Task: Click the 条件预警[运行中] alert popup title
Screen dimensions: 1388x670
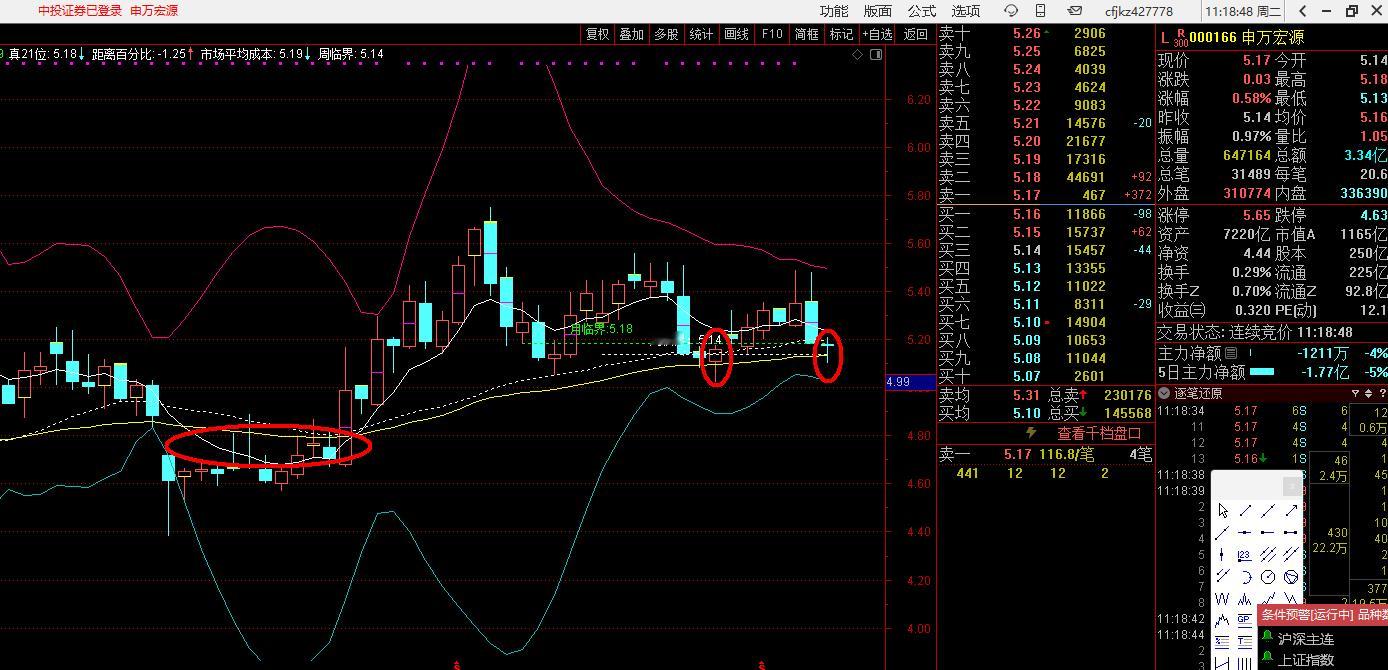Action: point(1323,615)
